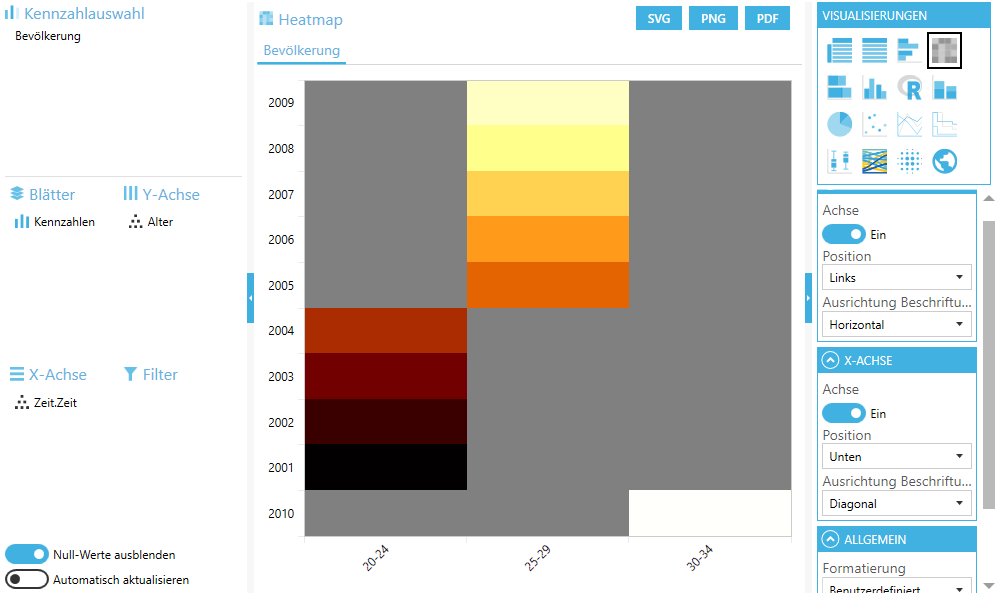
Task: Enable Null-Werte ausblenden
Action: pyautogui.click(x=27, y=552)
